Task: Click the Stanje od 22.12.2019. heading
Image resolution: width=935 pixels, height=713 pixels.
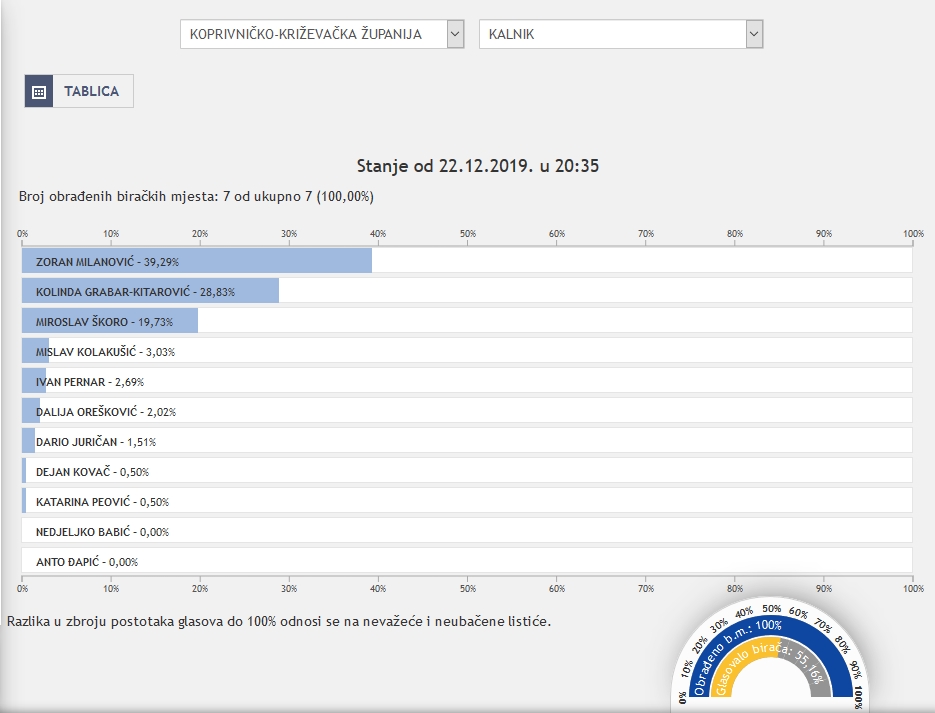Action: [477, 166]
